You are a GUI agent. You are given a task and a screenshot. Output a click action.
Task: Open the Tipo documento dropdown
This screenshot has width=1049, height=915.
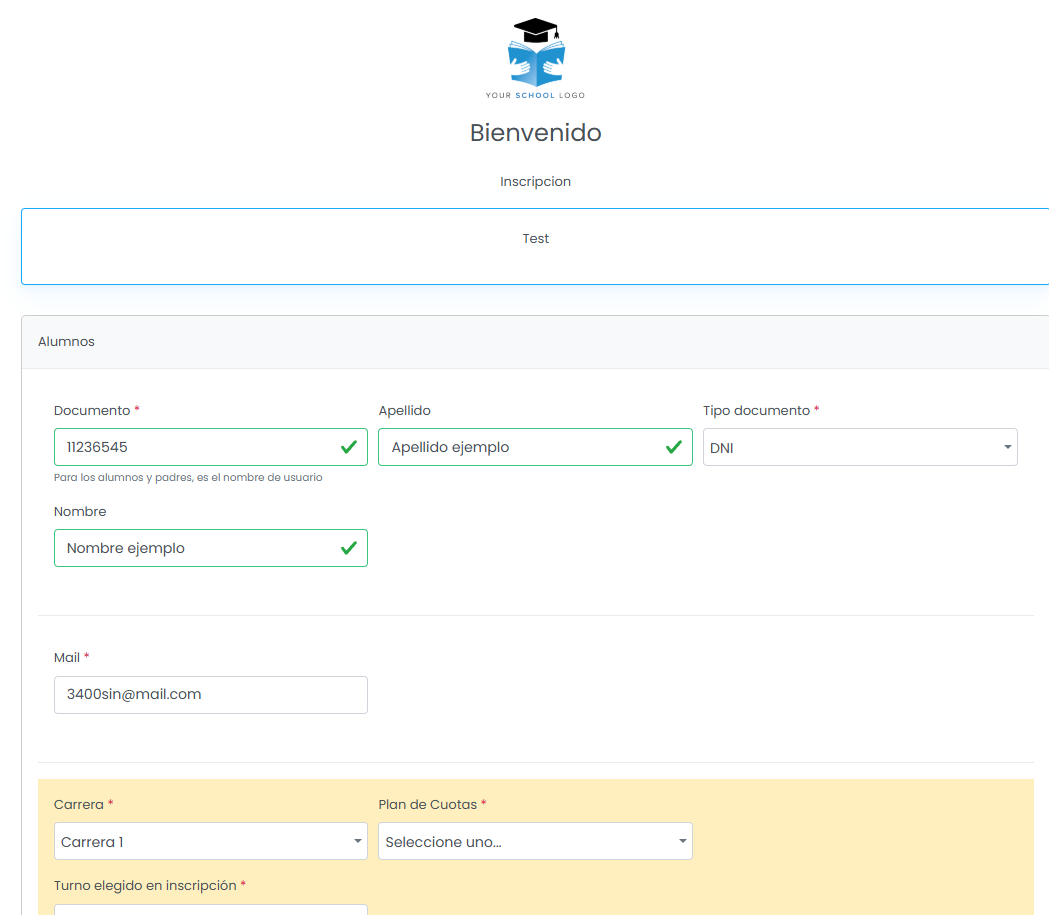pos(860,447)
